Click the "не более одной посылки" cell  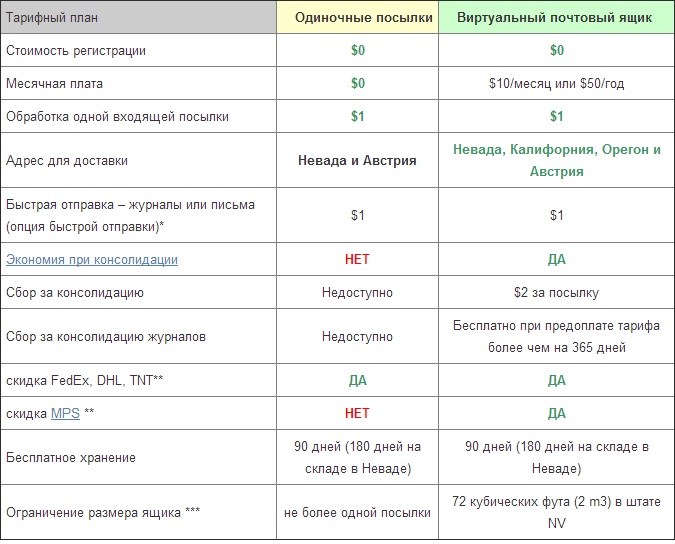pos(357,513)
